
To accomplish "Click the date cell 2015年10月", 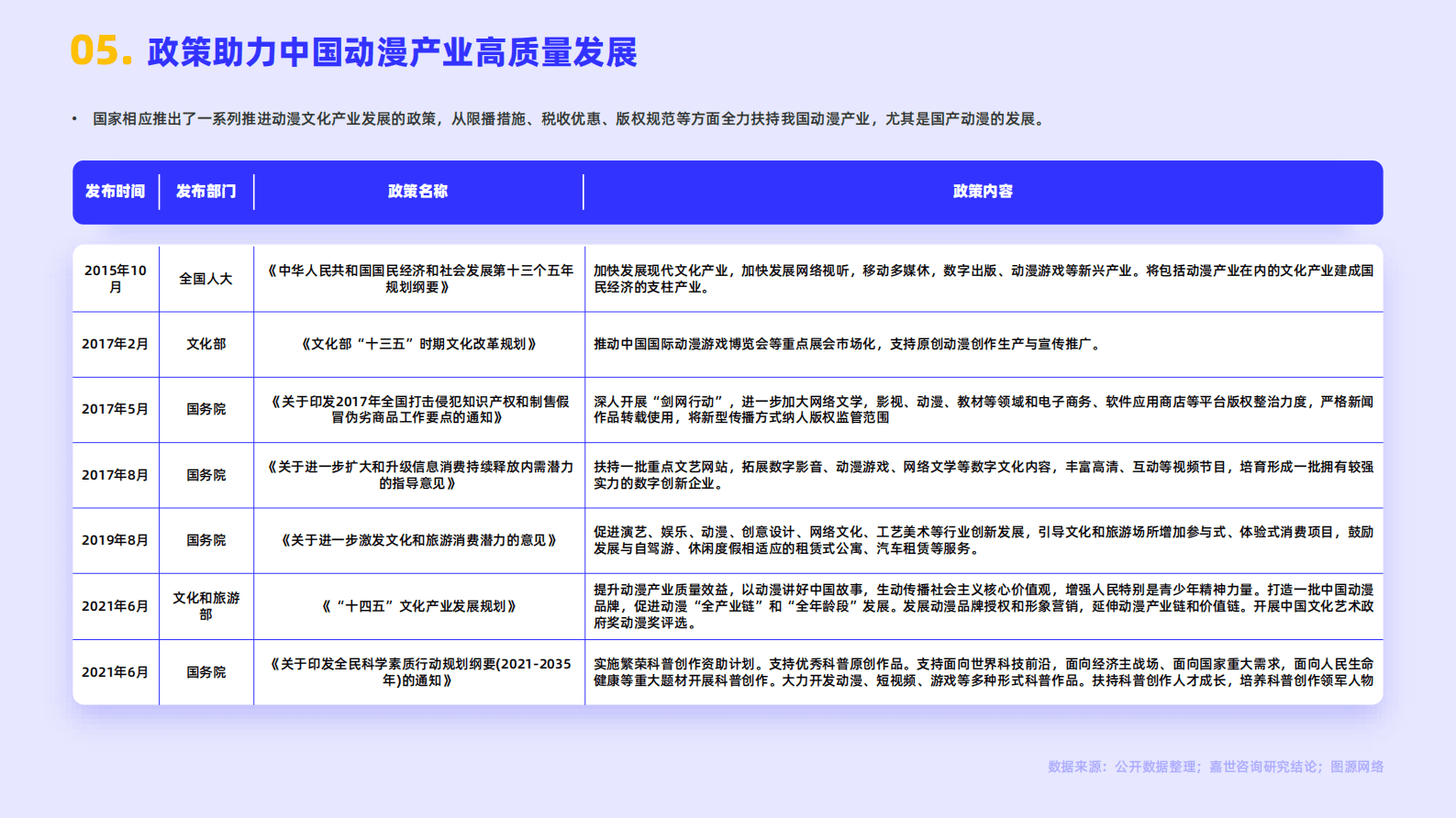I will coord(116,279).
